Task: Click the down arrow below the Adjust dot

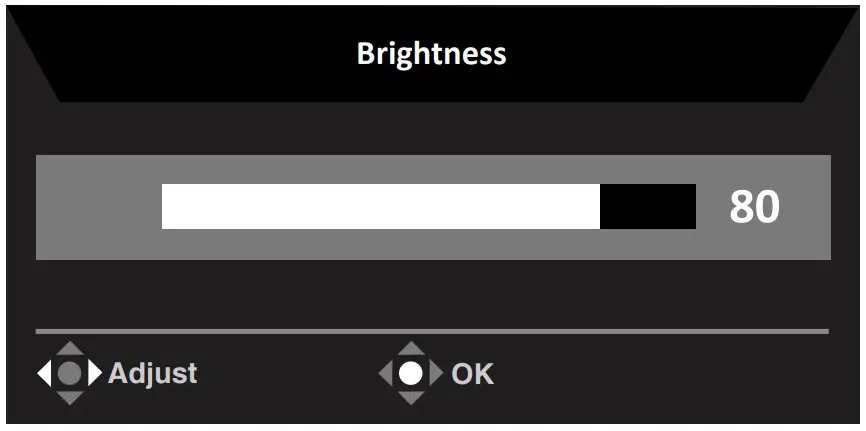Action: pyautogui.click(x=68, y=397)
